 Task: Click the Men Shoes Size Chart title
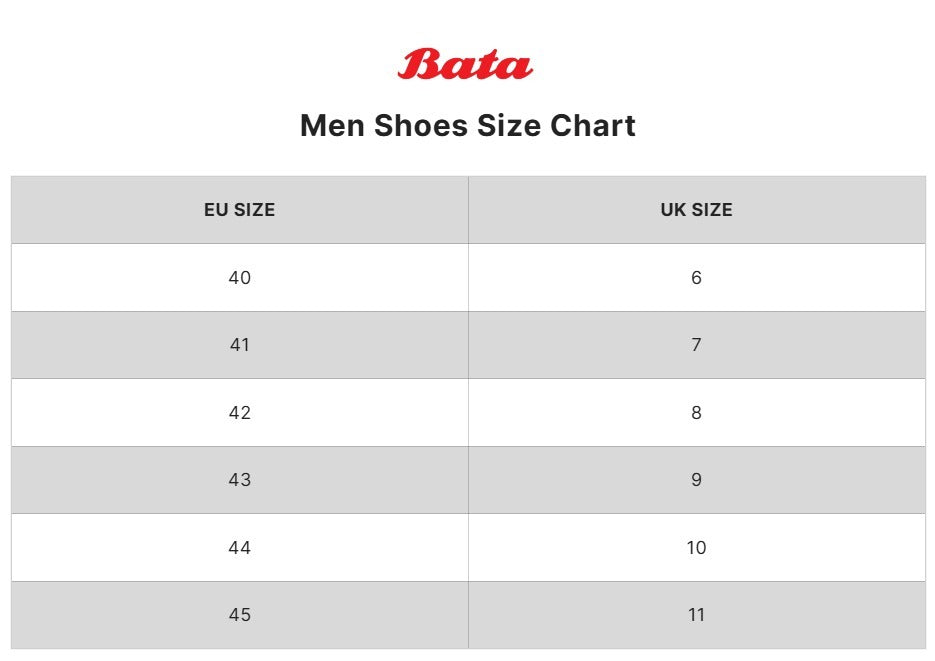click(467, 126)
